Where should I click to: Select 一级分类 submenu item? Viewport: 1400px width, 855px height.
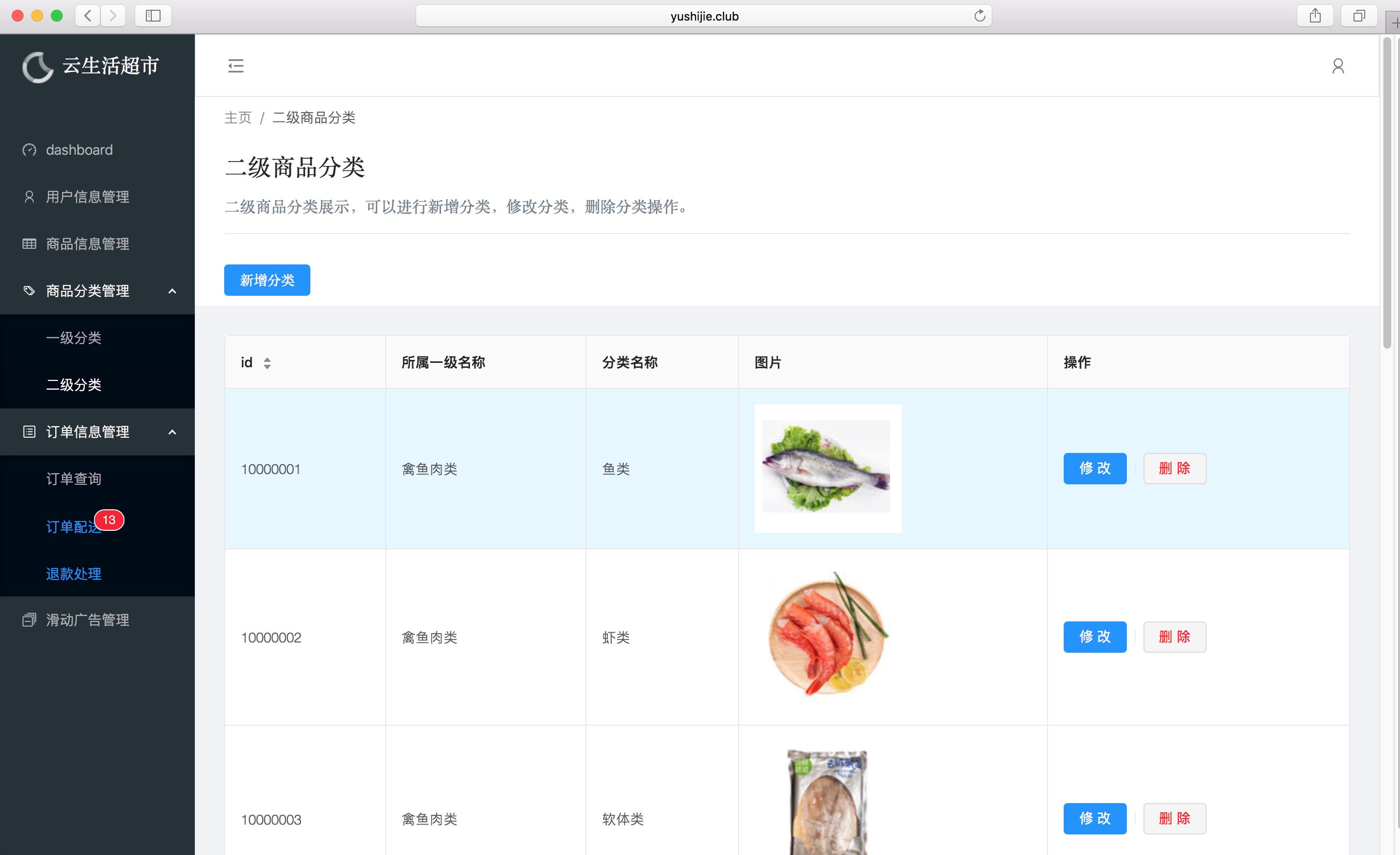[74, 338]
